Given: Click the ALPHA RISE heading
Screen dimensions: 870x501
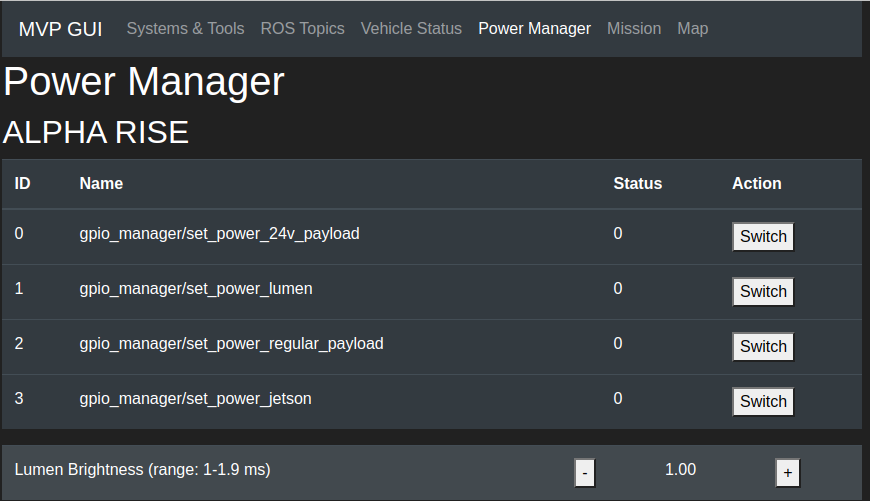Looking at the screenshot, I should tap(96, 133).
